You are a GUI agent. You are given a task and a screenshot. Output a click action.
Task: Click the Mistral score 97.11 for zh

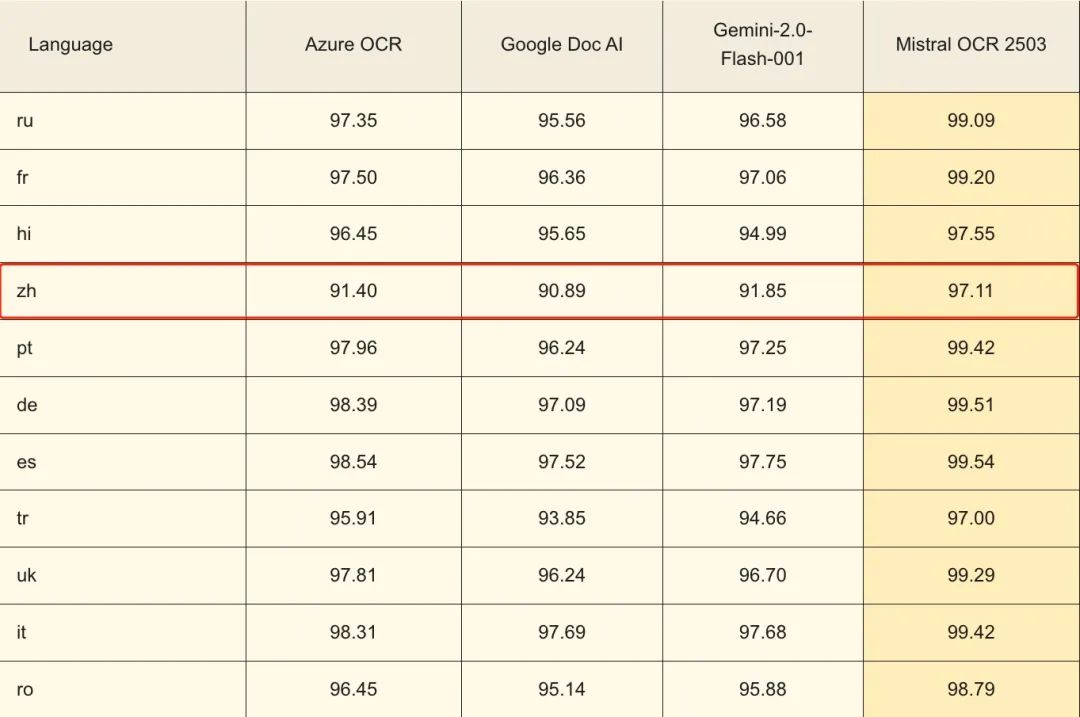pos(970,291)
